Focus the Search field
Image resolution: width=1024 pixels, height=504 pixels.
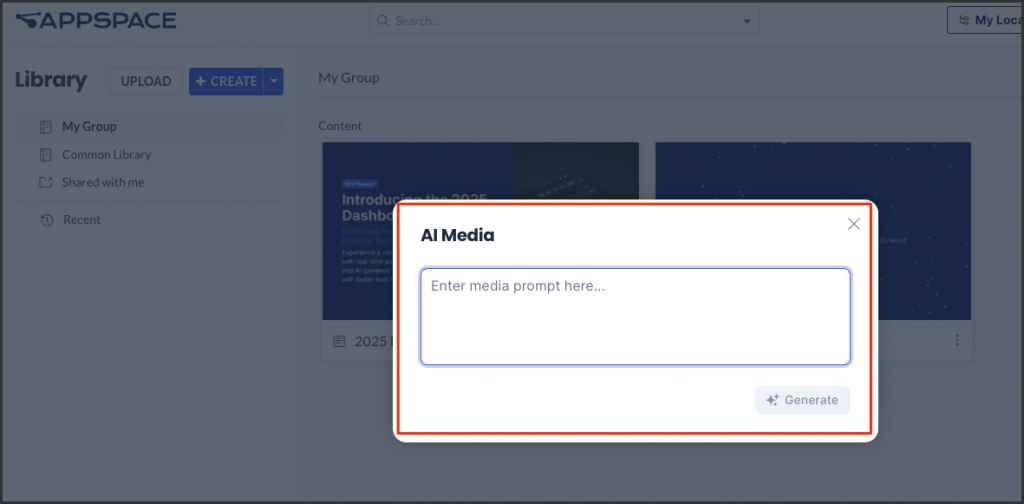click(564, 21)
